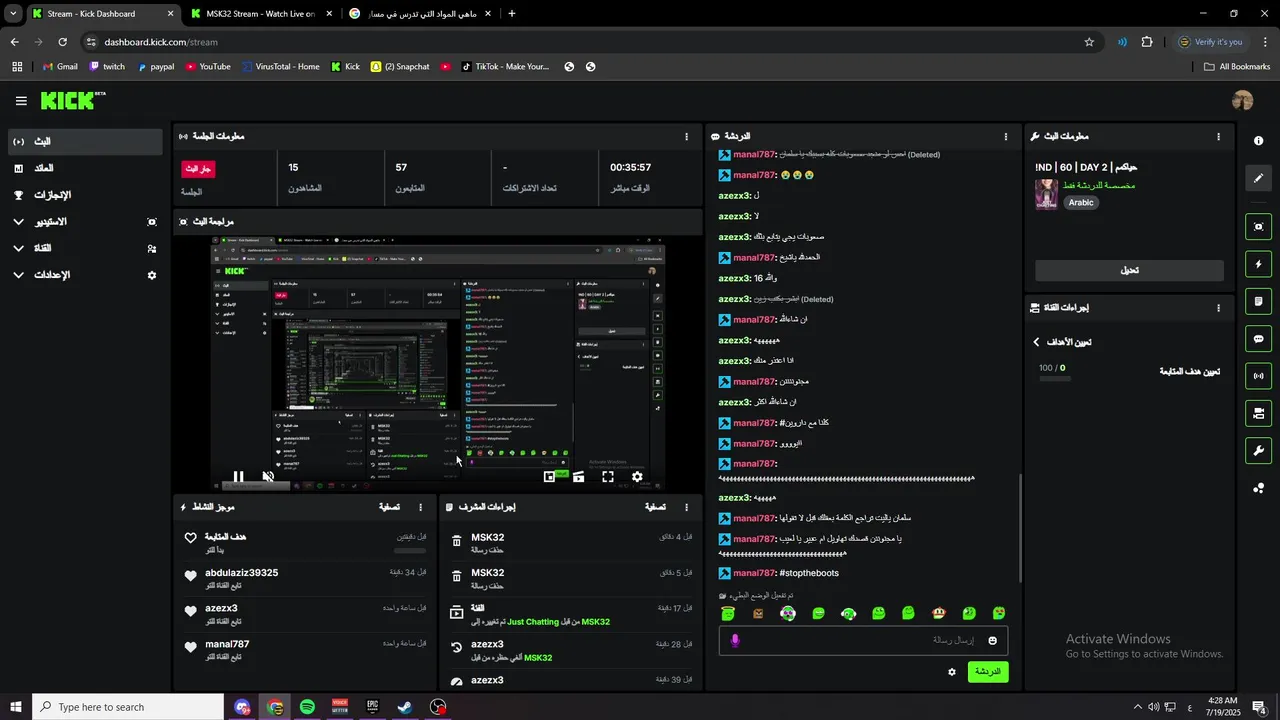
Task: Open the user avatar at top right
Action: tap(1243, 100)
